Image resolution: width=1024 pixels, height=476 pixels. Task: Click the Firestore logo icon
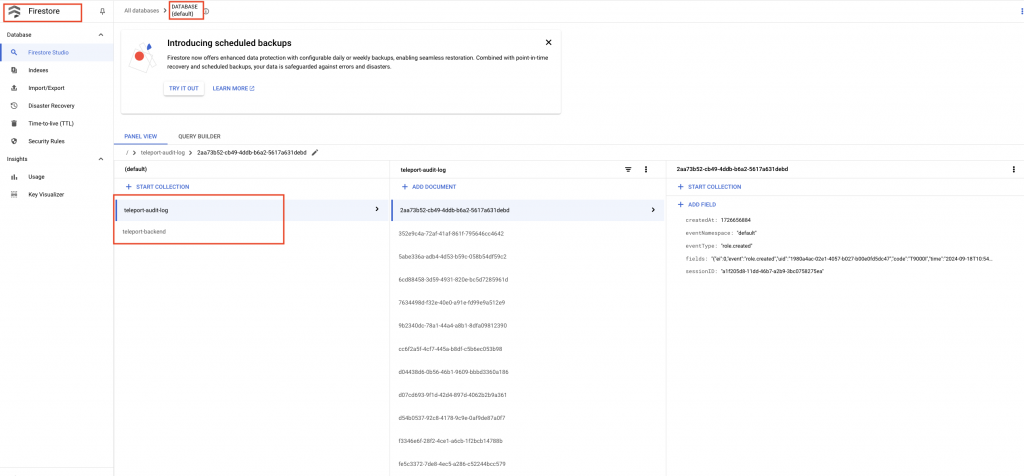pos(14,11)
